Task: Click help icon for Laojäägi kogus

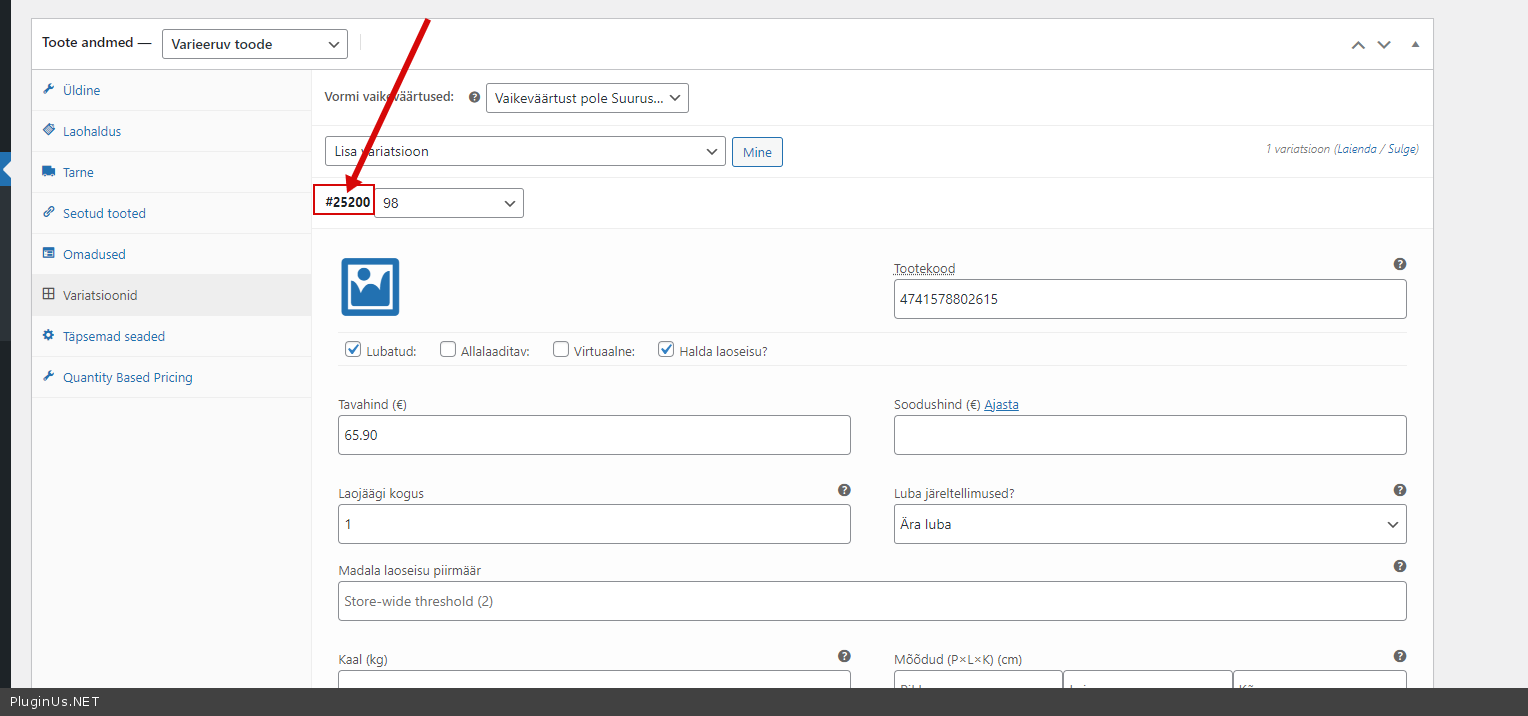Action: click(x=844, y=490)
